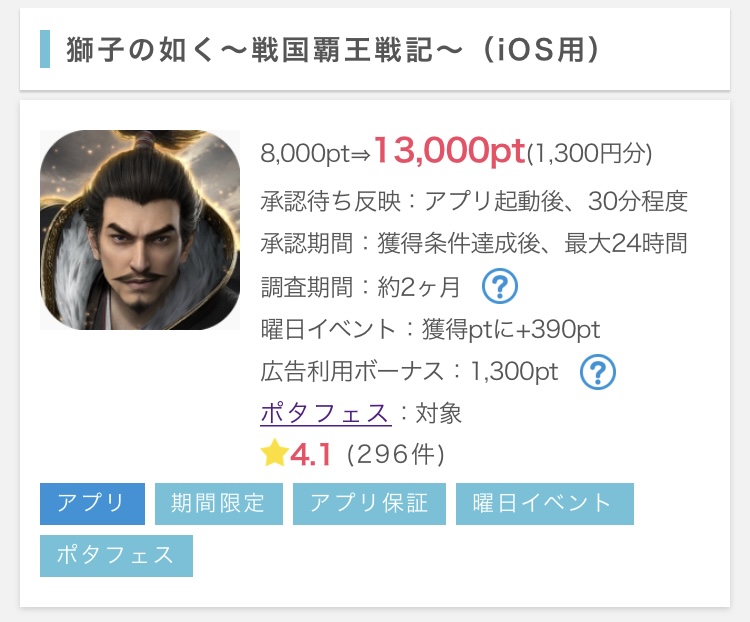Click the 調査期間 約2ヶ月 text
750x622 pixels.
coord(360,287)
